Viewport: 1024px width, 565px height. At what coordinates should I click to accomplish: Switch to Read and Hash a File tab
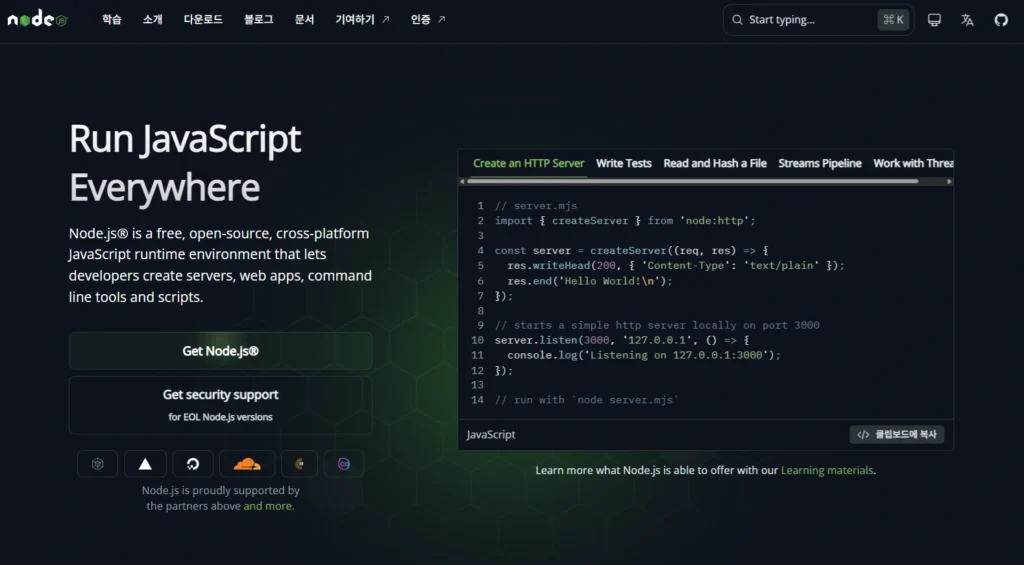[715, 163]
